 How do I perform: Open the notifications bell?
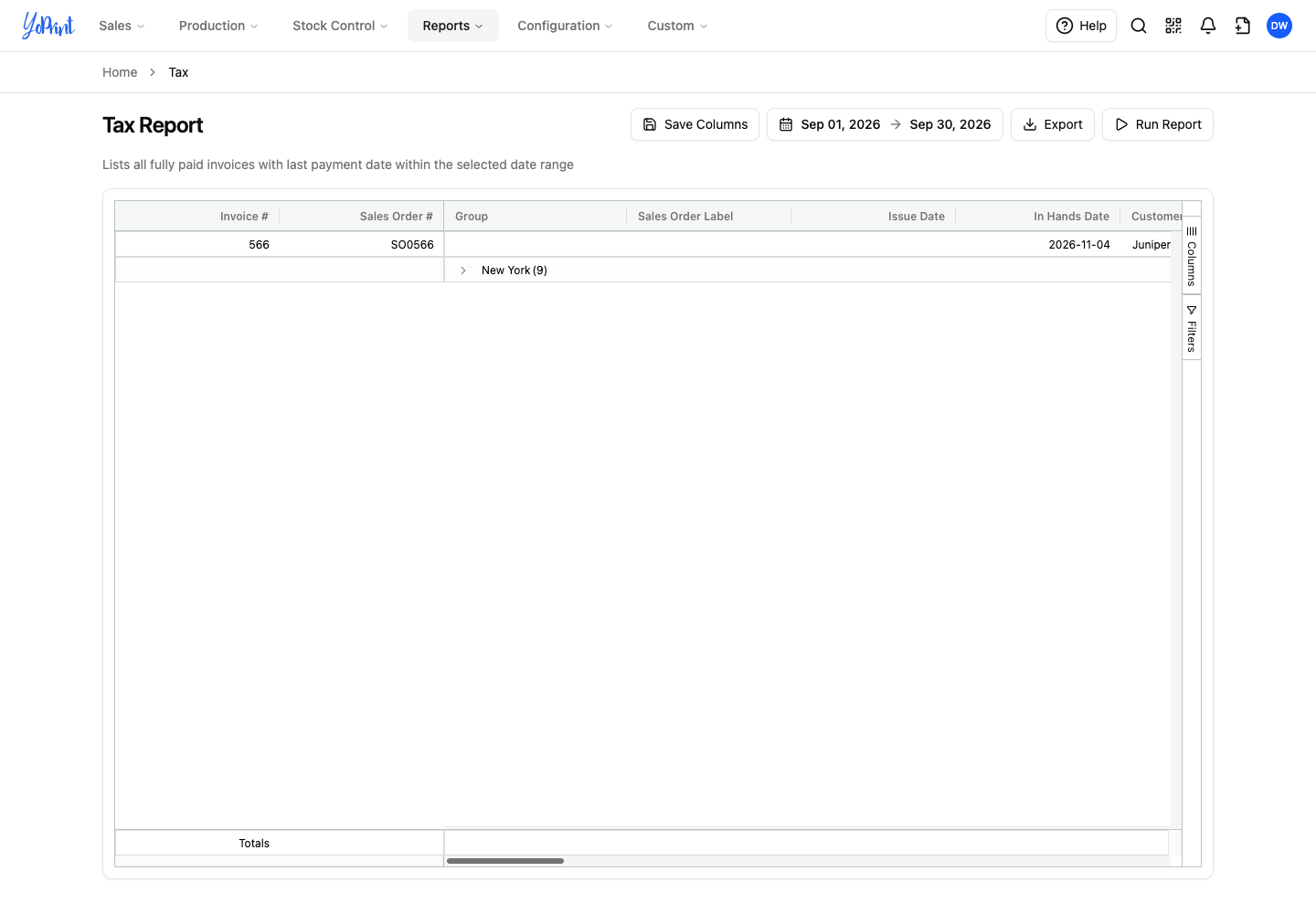(1208, 26)
